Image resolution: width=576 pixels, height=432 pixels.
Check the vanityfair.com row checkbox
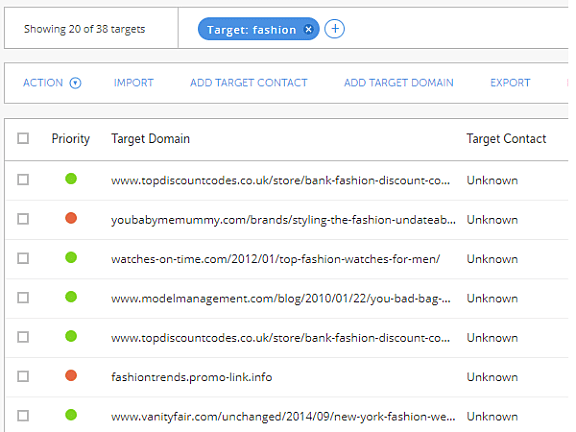(23, 416)
